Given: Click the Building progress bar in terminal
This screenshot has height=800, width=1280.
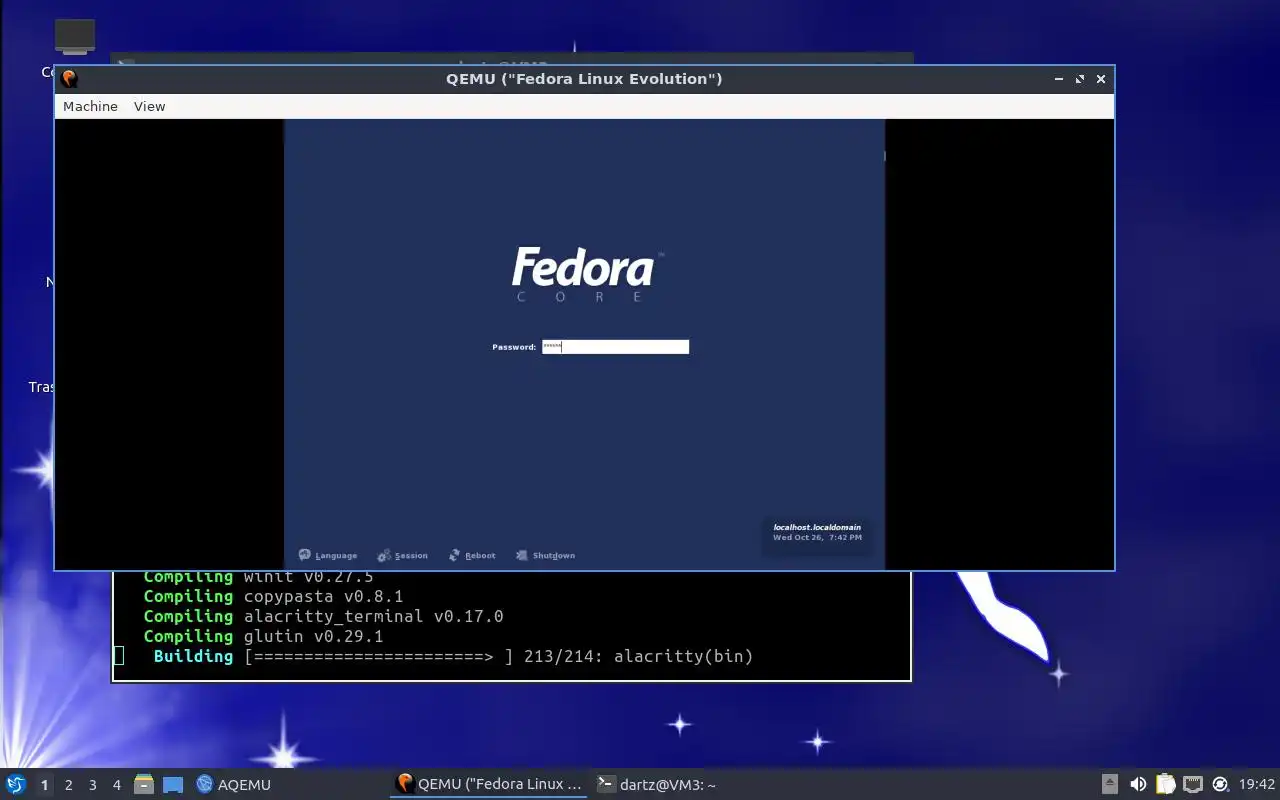Looking at the screenshot, I should point(379,656).
